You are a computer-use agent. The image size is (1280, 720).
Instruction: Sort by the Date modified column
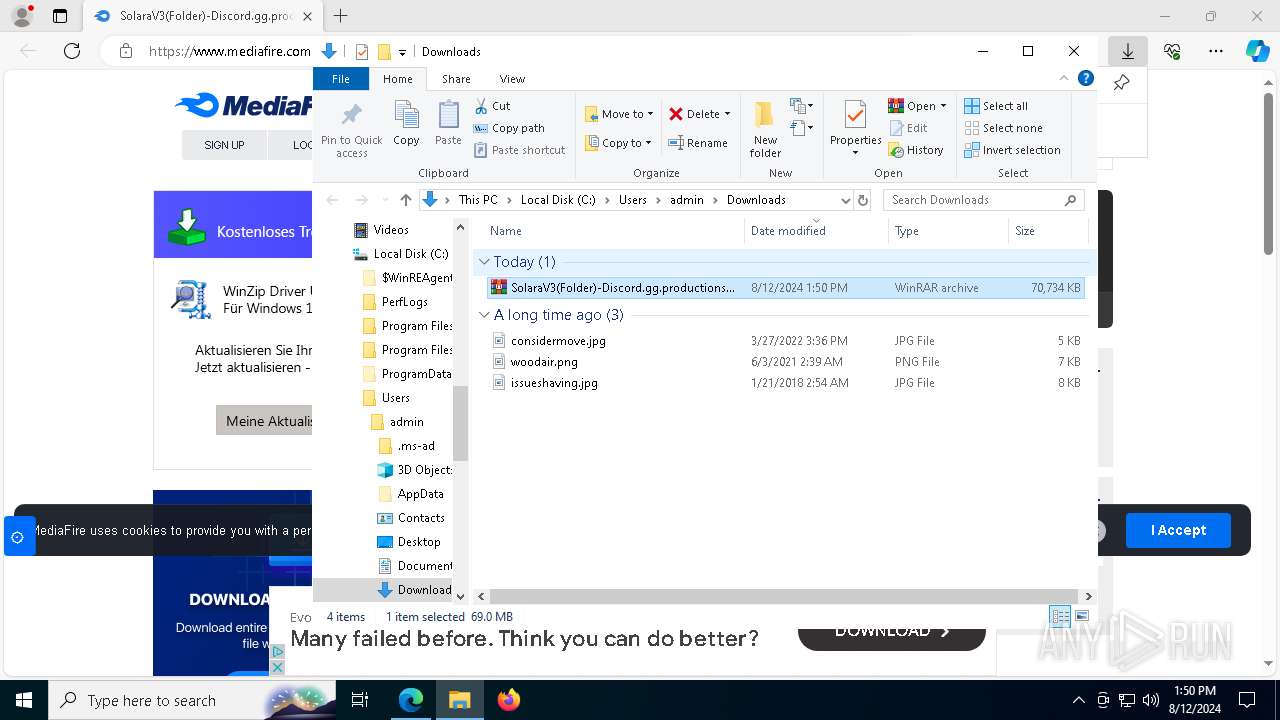[x=816, y=231]
